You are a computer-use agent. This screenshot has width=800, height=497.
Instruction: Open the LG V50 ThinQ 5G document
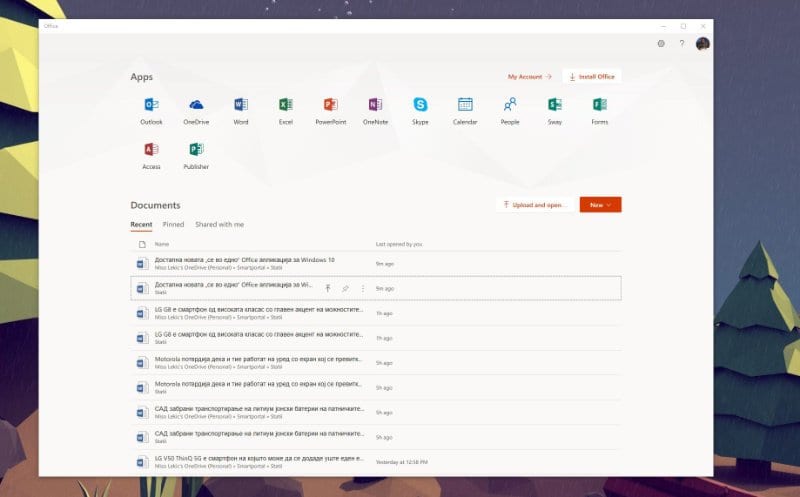point(376,462)
